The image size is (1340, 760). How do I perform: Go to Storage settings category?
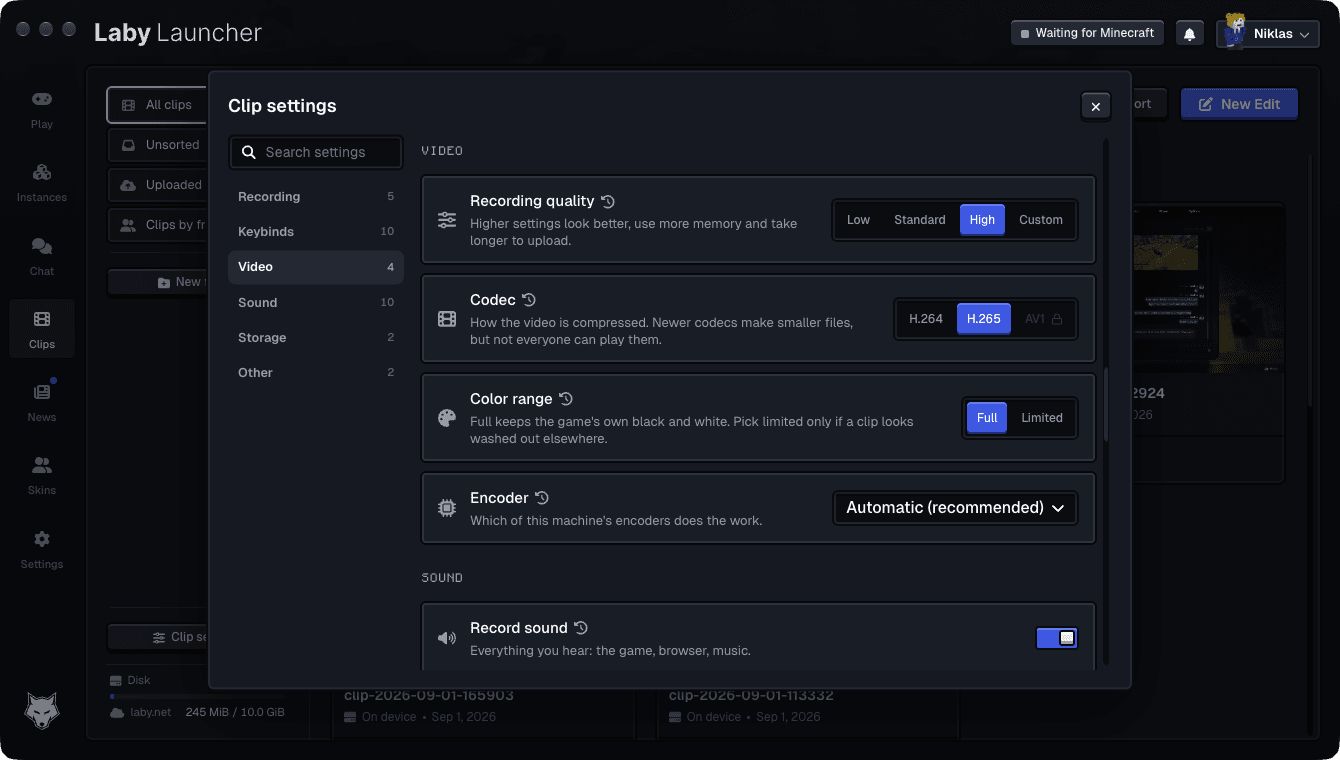coord(316,338)
